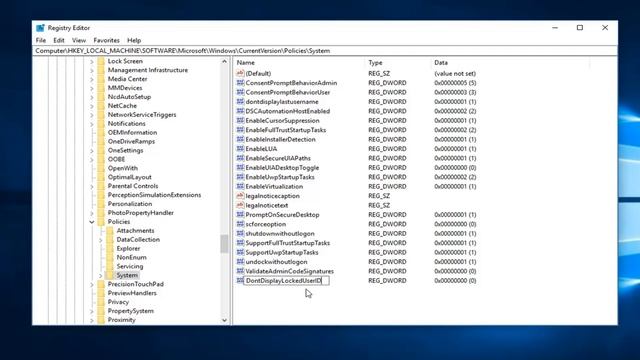Click the undockwithoutlogon DWORD icon
The height and width of the screenshot is (360, 640).
(x=240, y=261)
